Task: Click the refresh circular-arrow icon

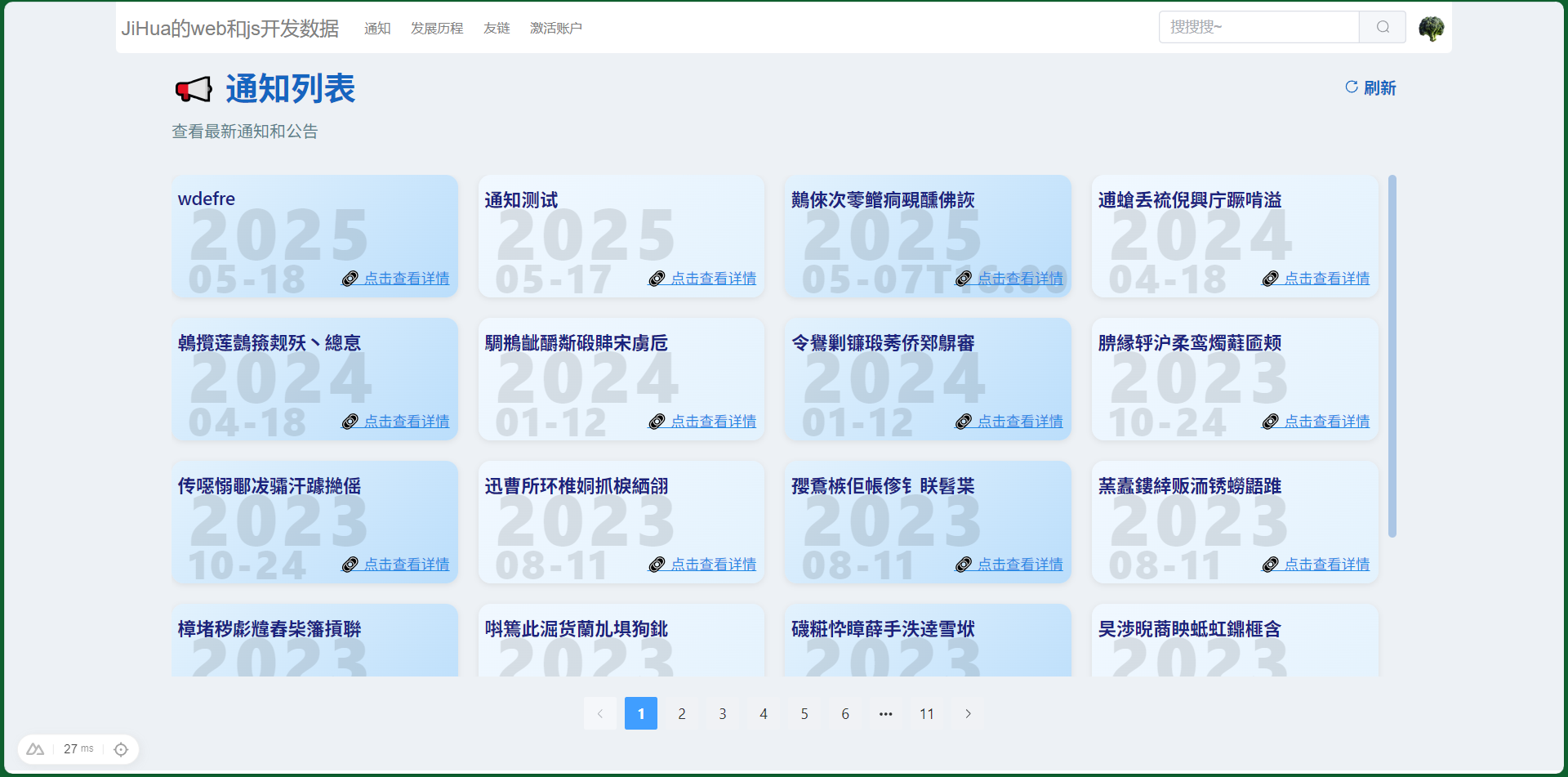Action: coord(1351,87)
